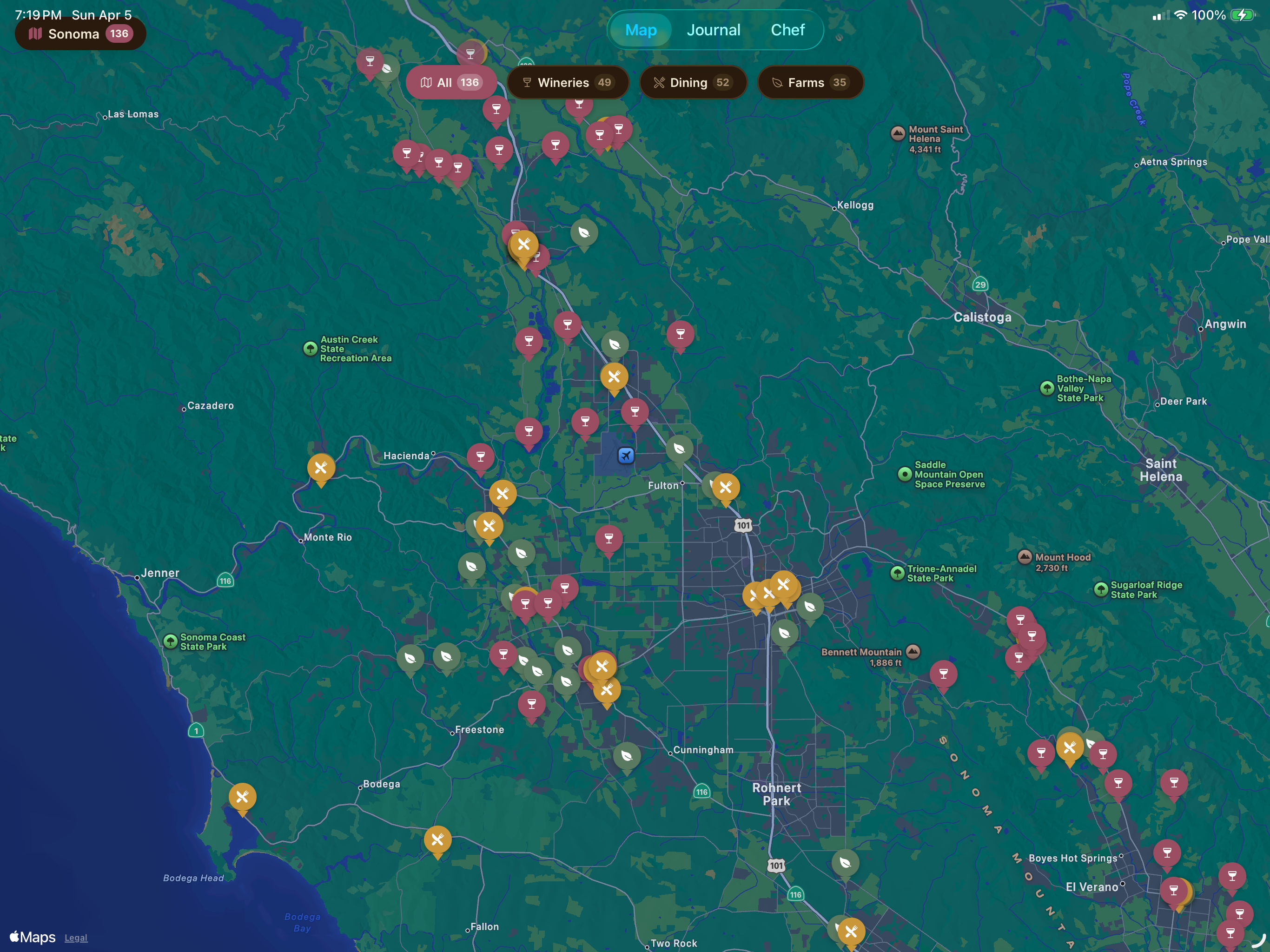Image resolution: width=1270 pixels, height=952 pixels.
Task: Tap the Highway 29 shield near Calistoga
Action: [980, 284]
